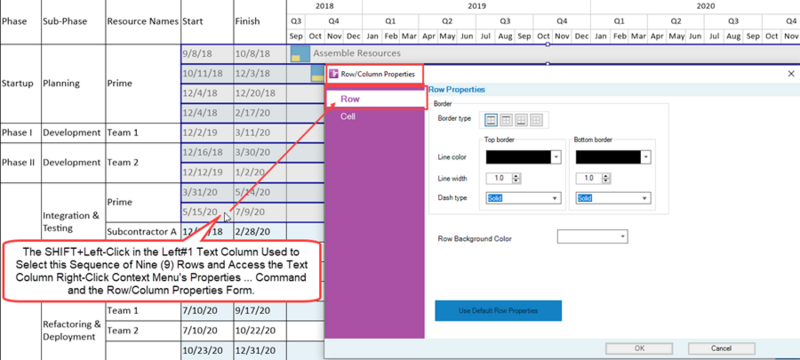The height and width of the screenshot is (360, 800).
Task: Click Use Default Row Properties button
Action: pyautogui.click(x=498, y=311)
